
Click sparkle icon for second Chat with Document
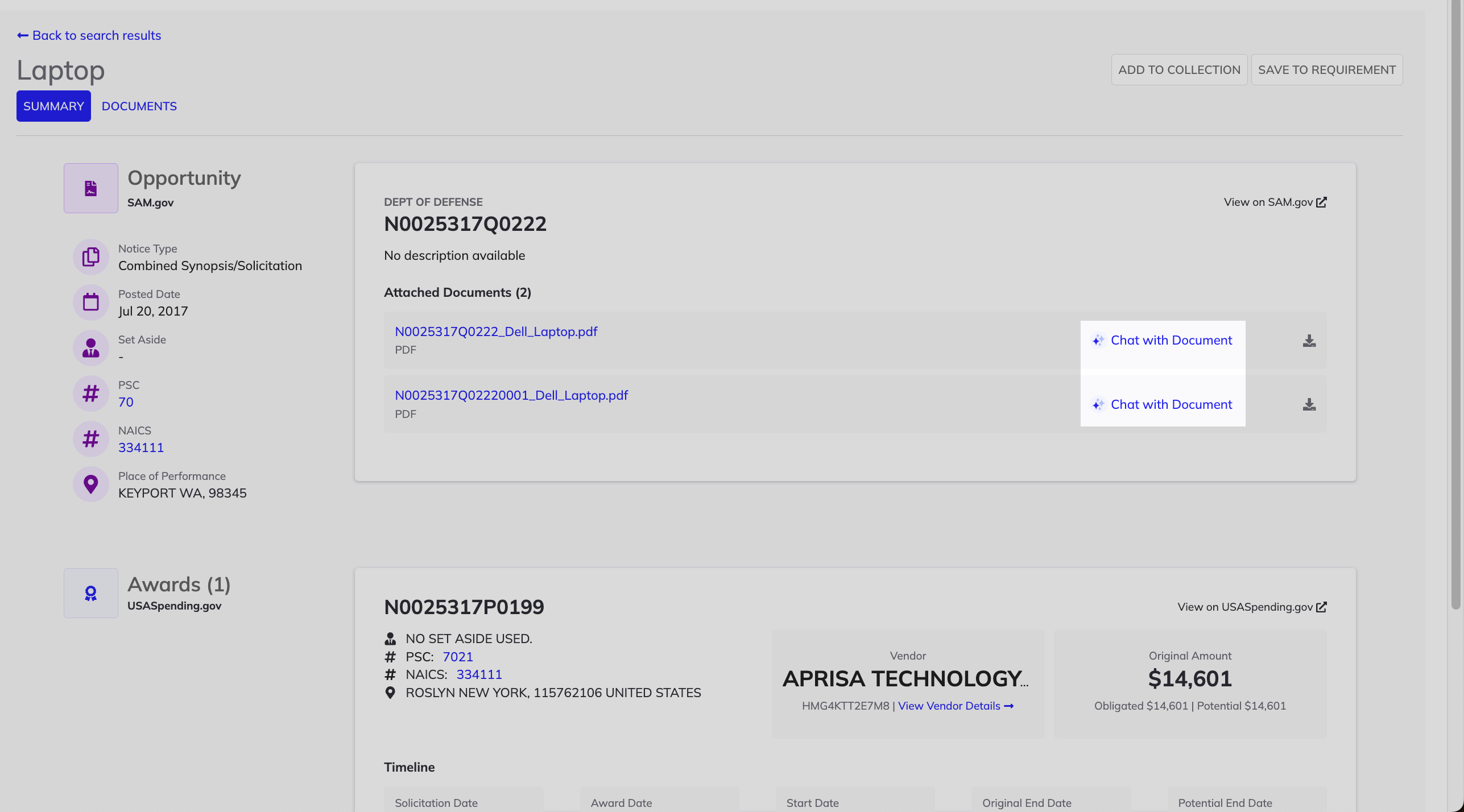(1098, 404)
